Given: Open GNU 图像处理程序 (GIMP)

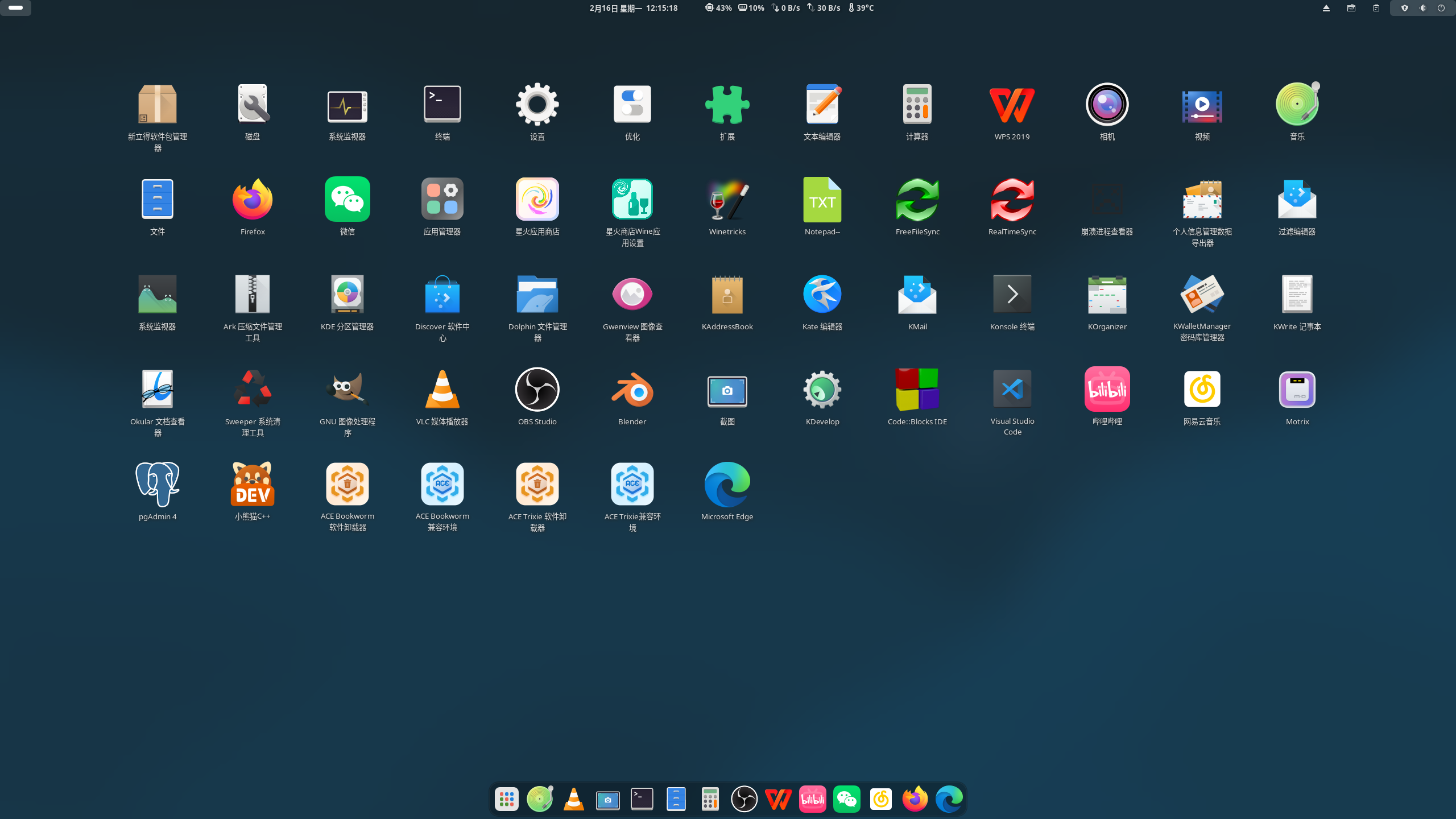Looking at the screenshot, I should [x=348, y=389].
